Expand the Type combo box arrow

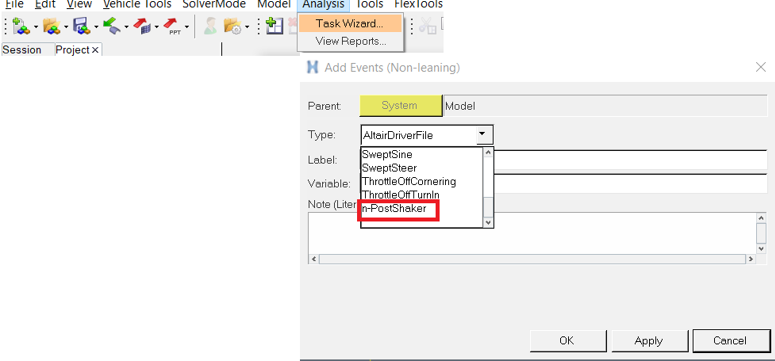coord(484,135)
